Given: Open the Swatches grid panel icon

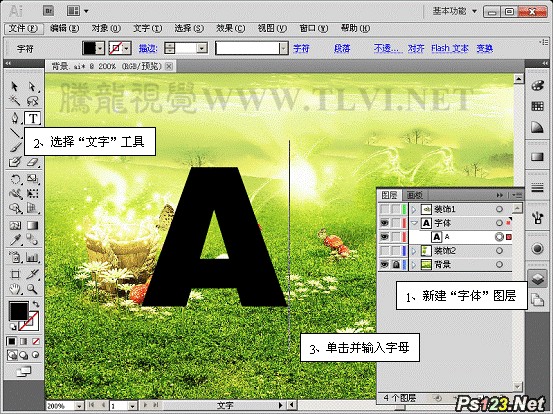Looking at the screenshot, I should pyautogui.click(x=537, y=106).
